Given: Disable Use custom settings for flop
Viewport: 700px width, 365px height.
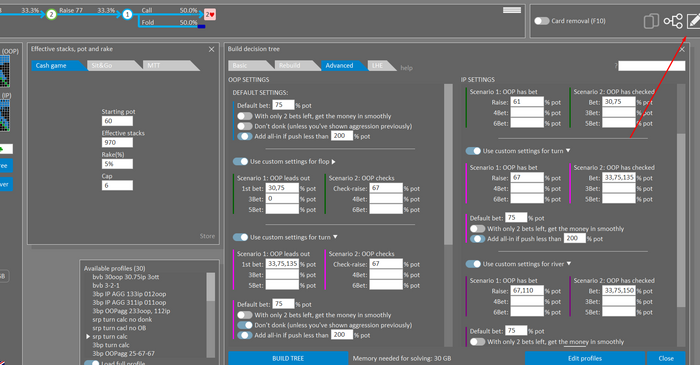Looking at the screenshot, I should point(240,162).
